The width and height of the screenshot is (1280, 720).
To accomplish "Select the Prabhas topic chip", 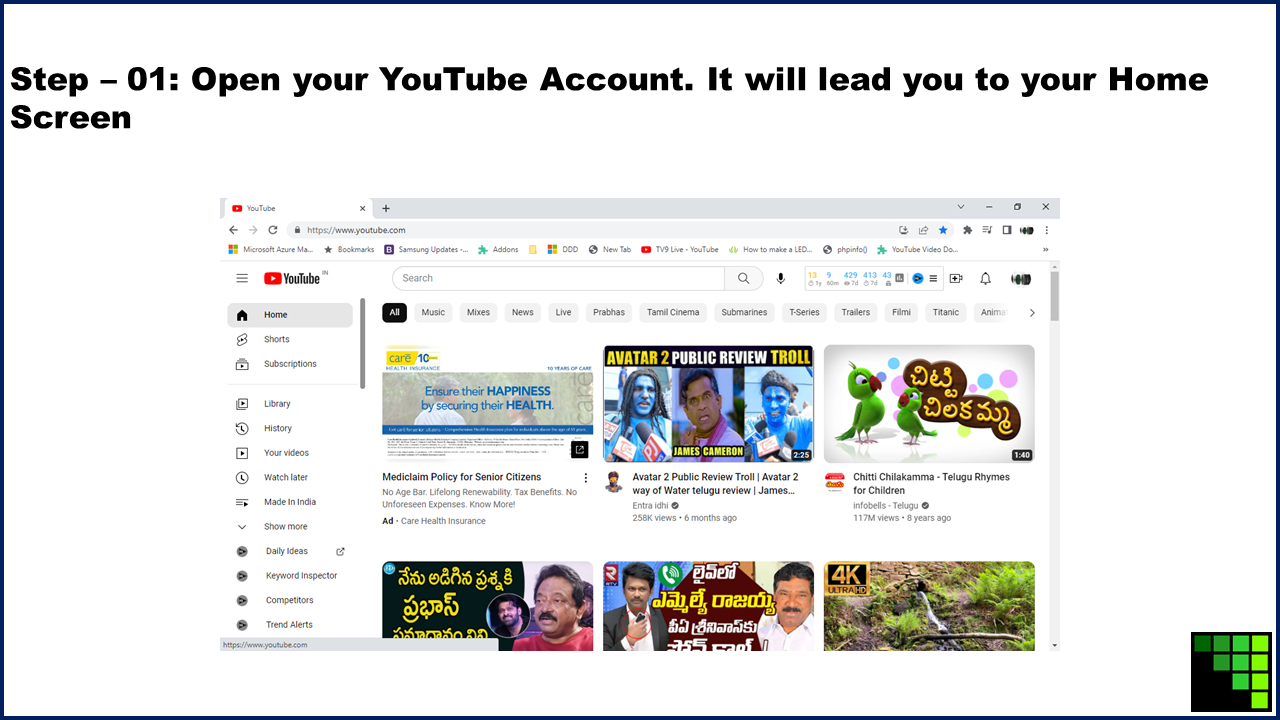I will pyautogui.click(x=608, y=312).
